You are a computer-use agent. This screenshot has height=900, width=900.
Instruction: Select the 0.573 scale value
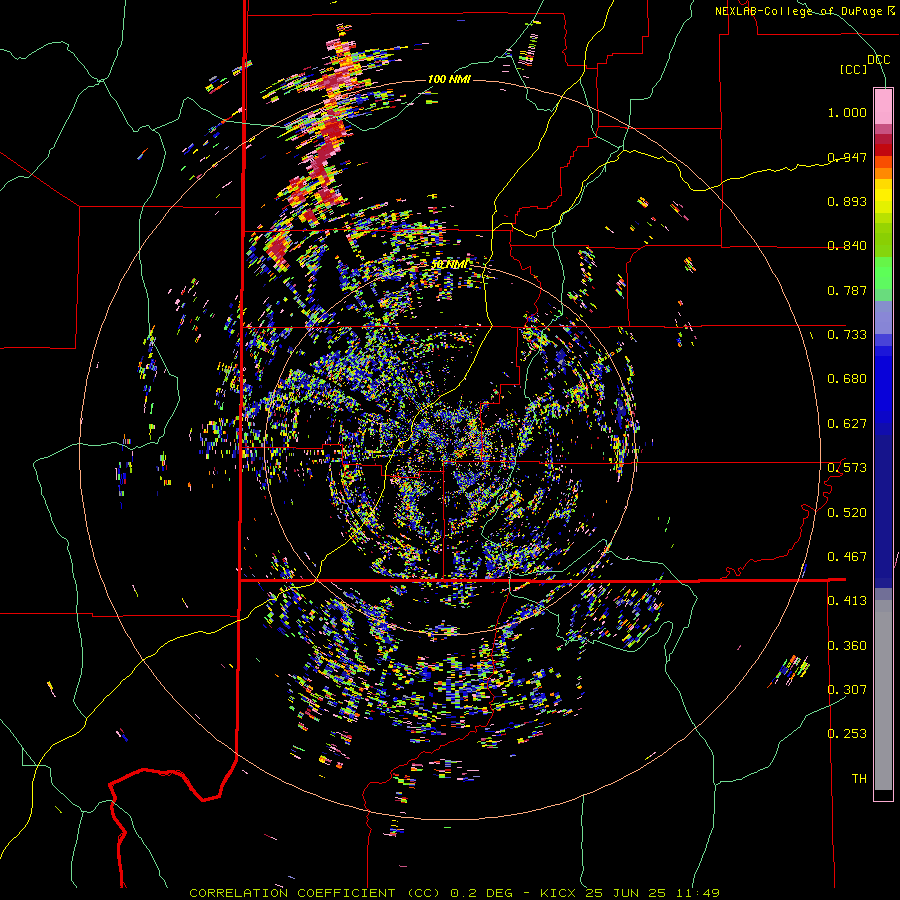coord(847,468)
